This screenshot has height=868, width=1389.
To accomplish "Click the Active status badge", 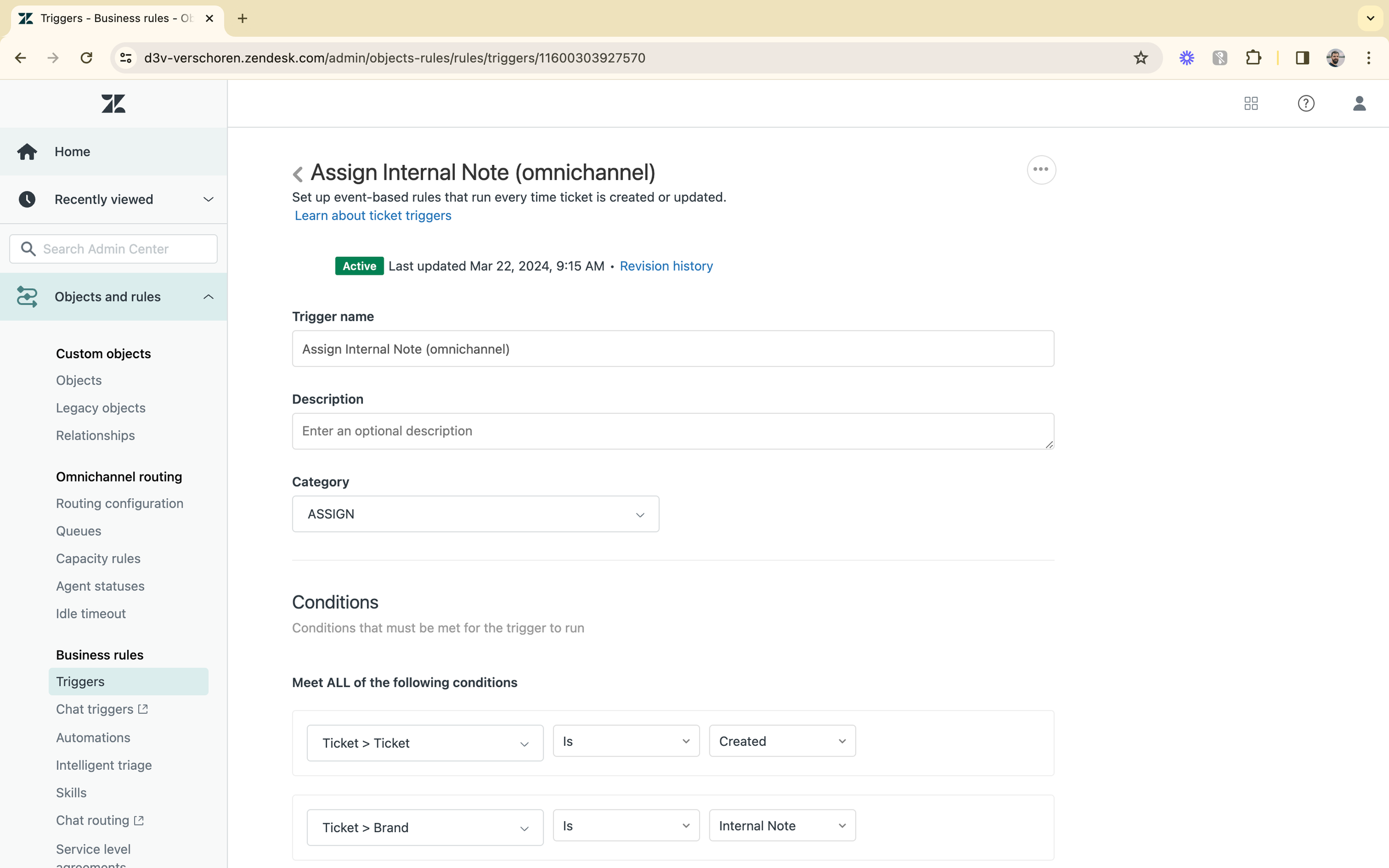I will (x=359, y=266).
